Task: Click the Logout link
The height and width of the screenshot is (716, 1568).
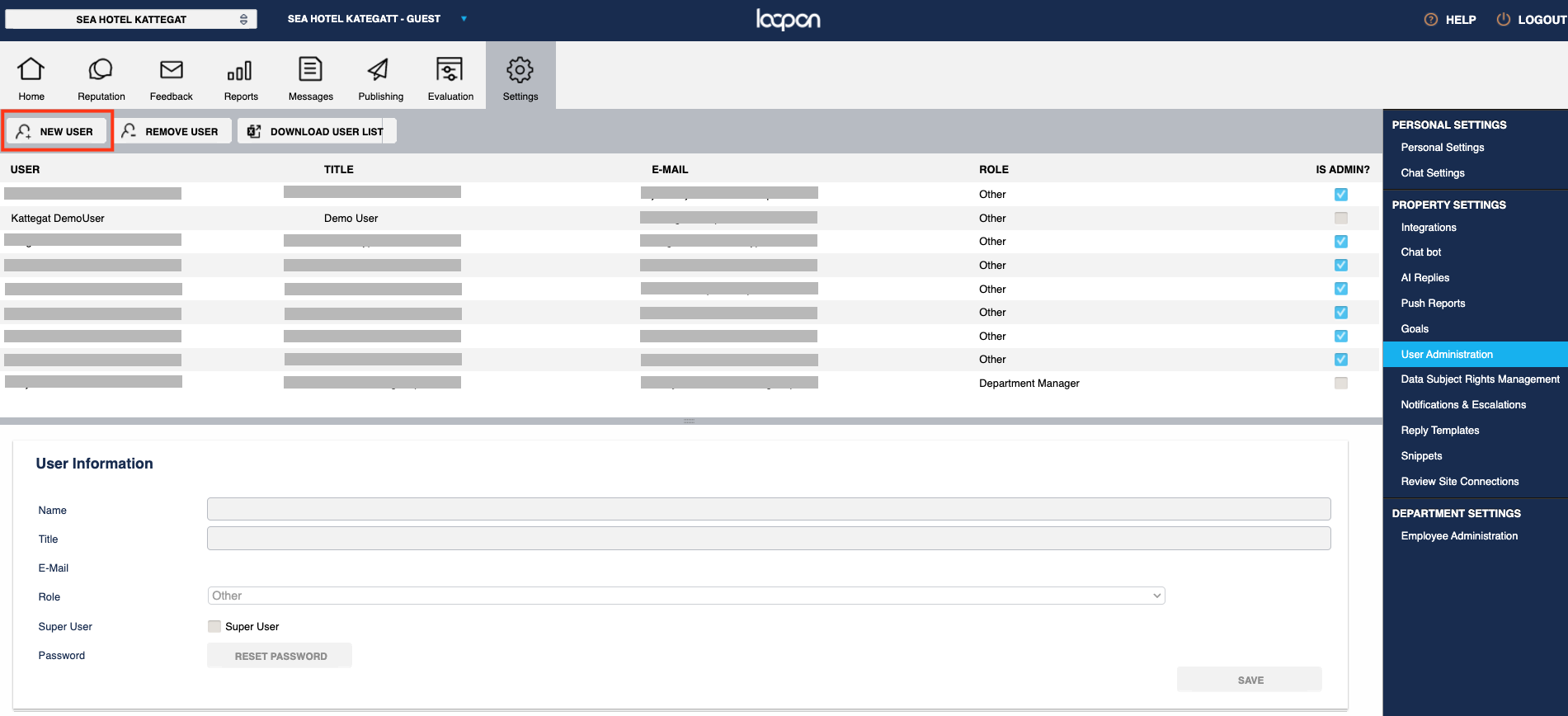Action: click(1542, 20)
